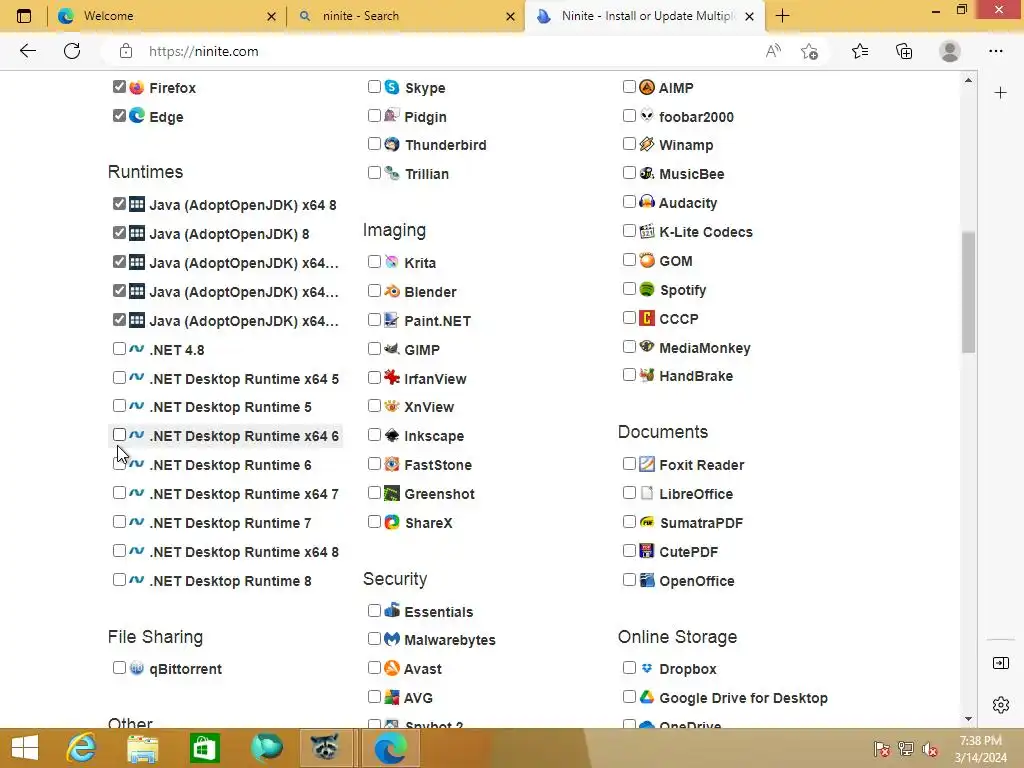Viewport: 1024px width, 768px height.
Task: Click the AIMP icon
Action: click(647, 87)
